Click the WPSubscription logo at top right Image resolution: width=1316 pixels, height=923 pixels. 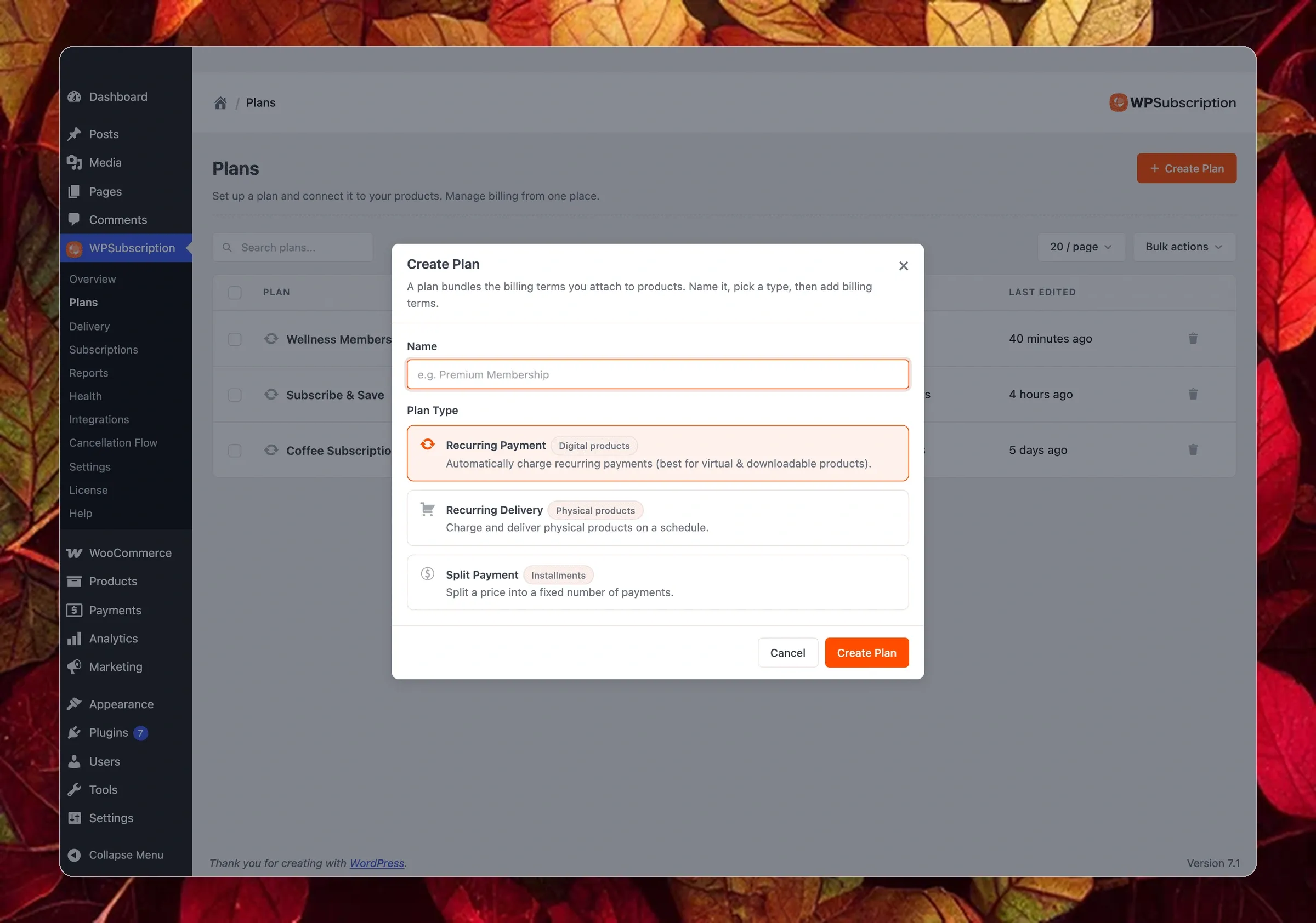click(1172, 102)
